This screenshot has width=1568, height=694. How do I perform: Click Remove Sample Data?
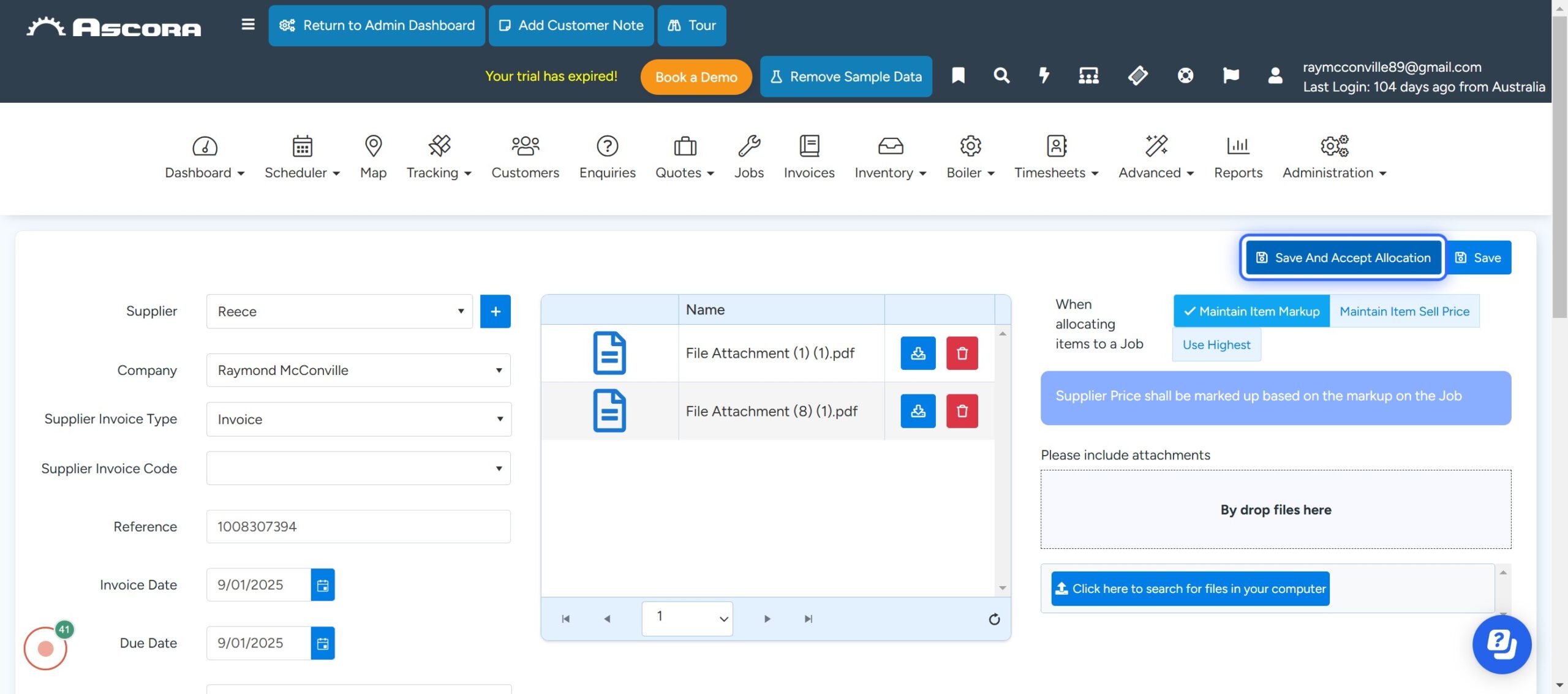846,77
